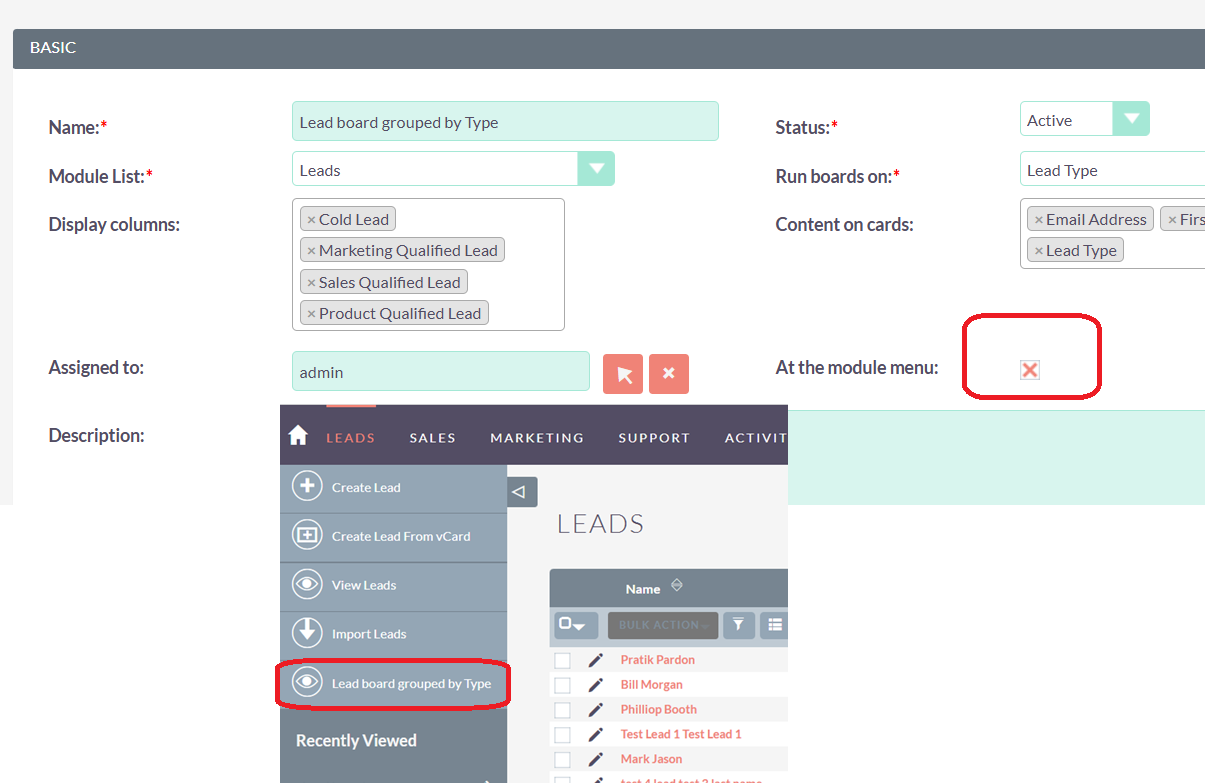The height and width of the screenshot is (783, 1205).
Task: Click the column chooser list icon
Action: point(775,625)
